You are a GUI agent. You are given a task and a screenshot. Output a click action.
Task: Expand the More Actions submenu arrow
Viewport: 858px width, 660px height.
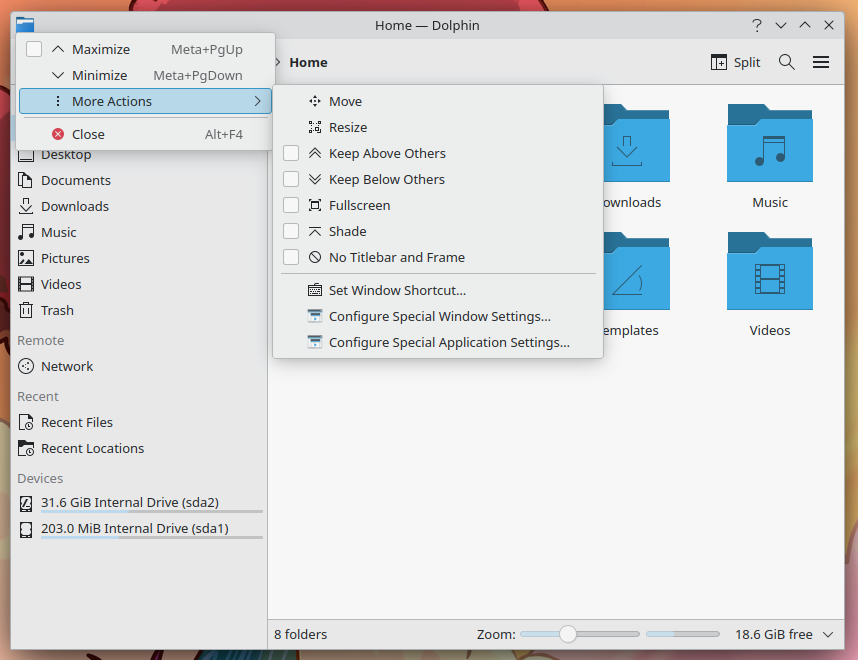point(257,101)
